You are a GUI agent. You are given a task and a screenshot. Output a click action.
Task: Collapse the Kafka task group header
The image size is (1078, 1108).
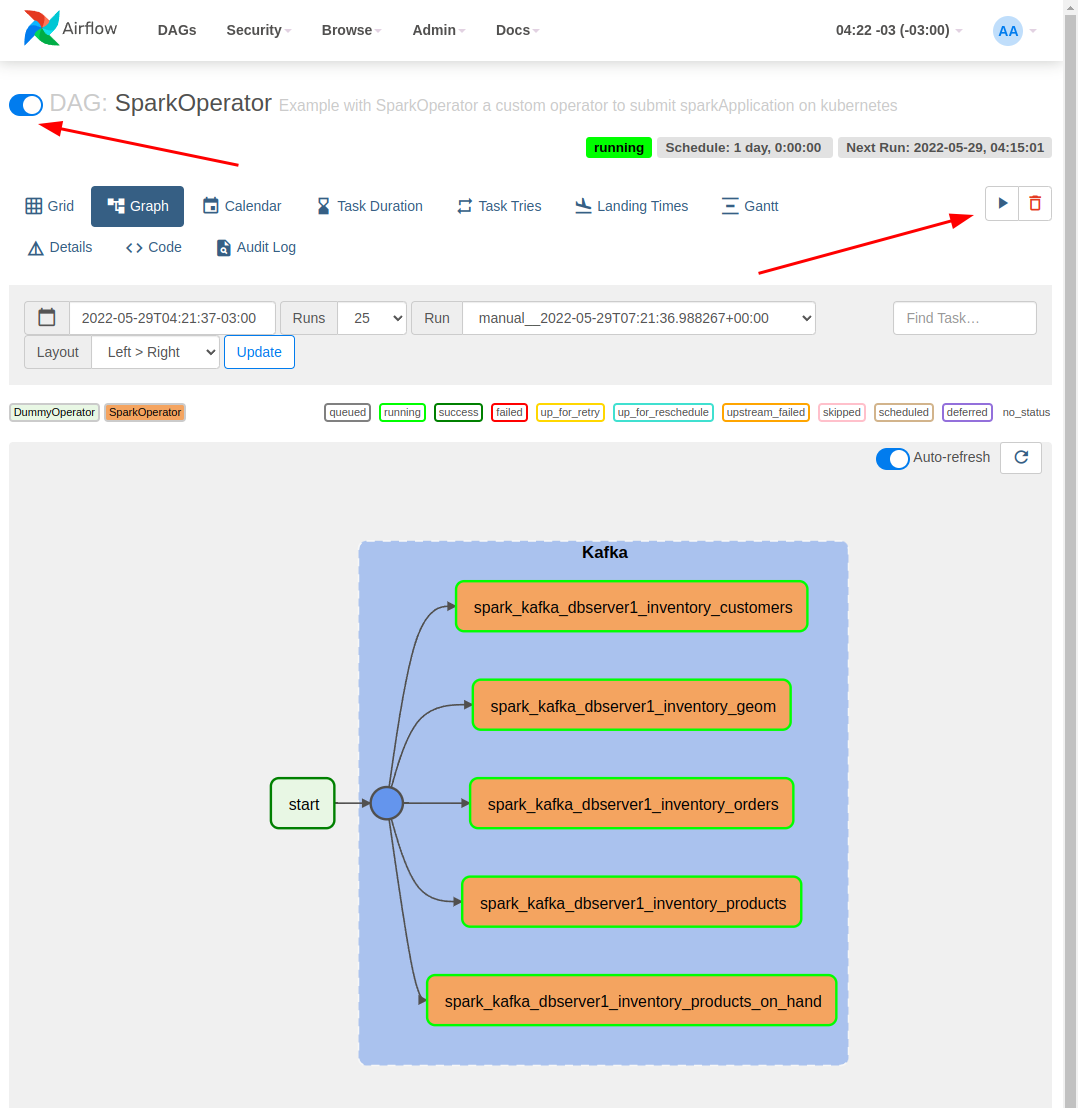[605, 553]
